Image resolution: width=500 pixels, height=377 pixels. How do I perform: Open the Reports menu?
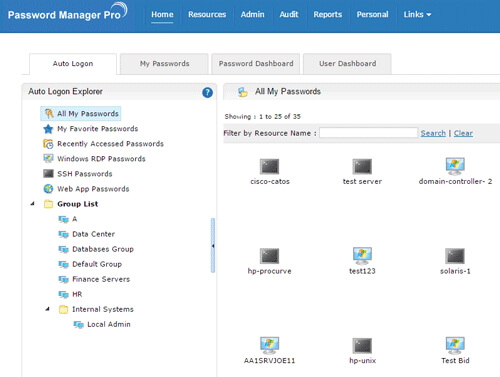pyautogui.click(x=328, y=15)
